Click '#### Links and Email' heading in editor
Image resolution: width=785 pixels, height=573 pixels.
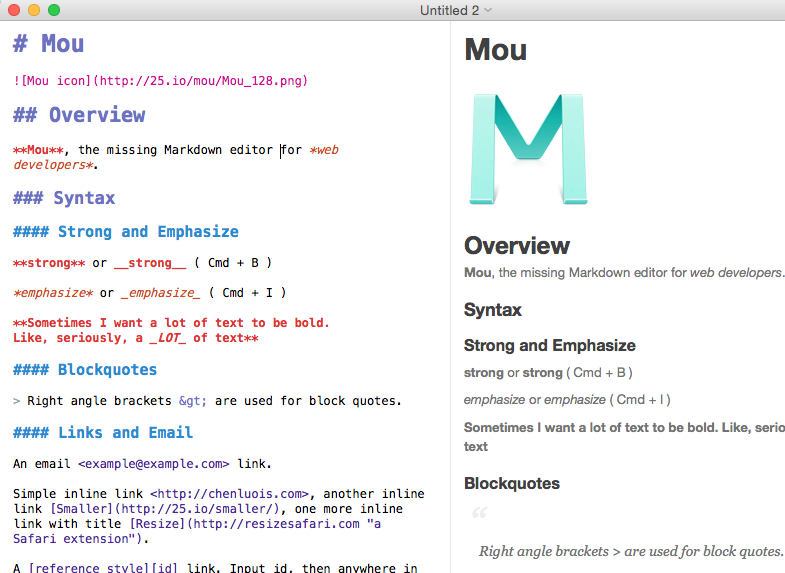[103, 432]
